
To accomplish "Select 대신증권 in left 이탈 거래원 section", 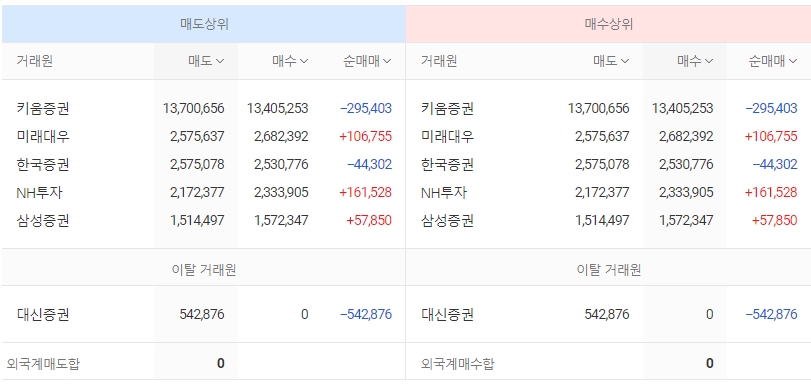I will coord(43,315).
